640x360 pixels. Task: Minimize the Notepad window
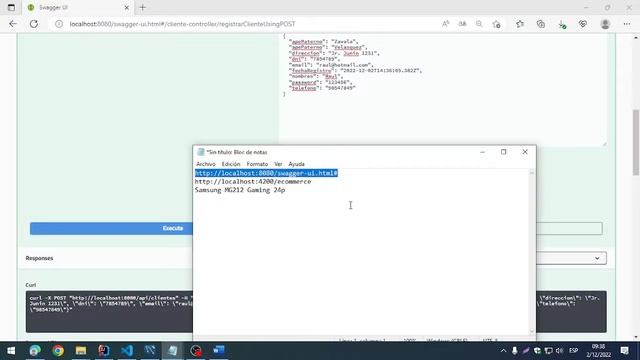[x=482, y=152]
